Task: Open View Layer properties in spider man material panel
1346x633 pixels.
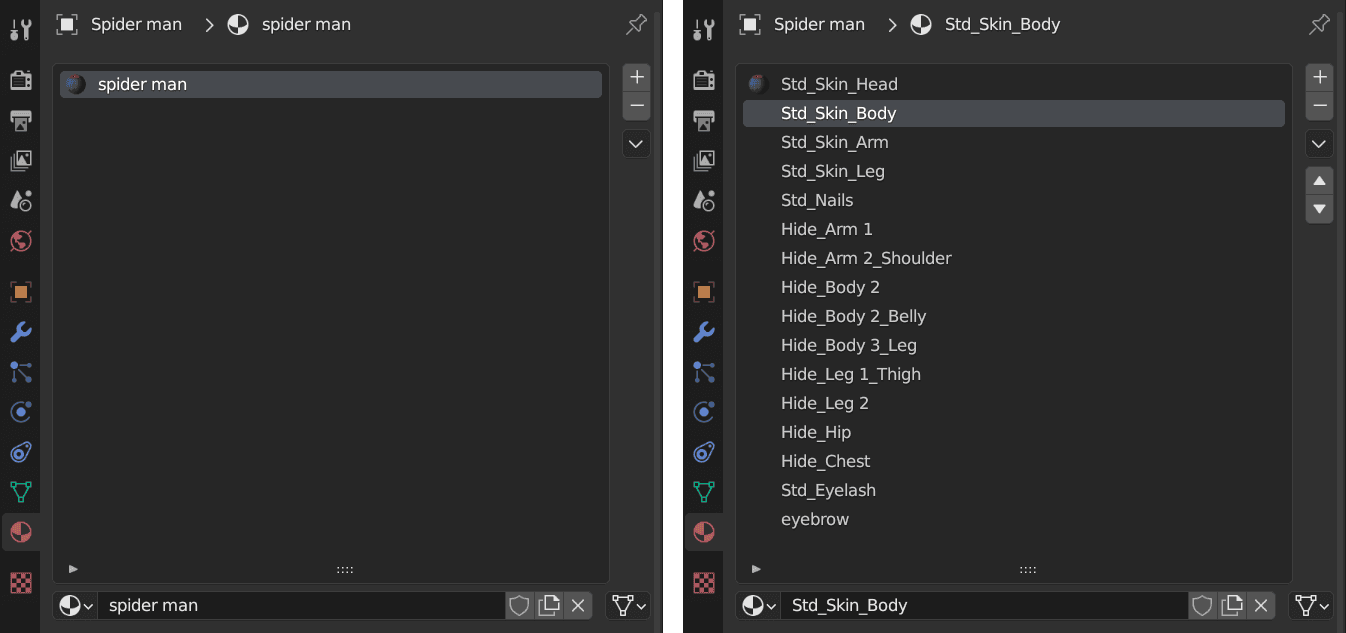Action: (x=20, y=160)
